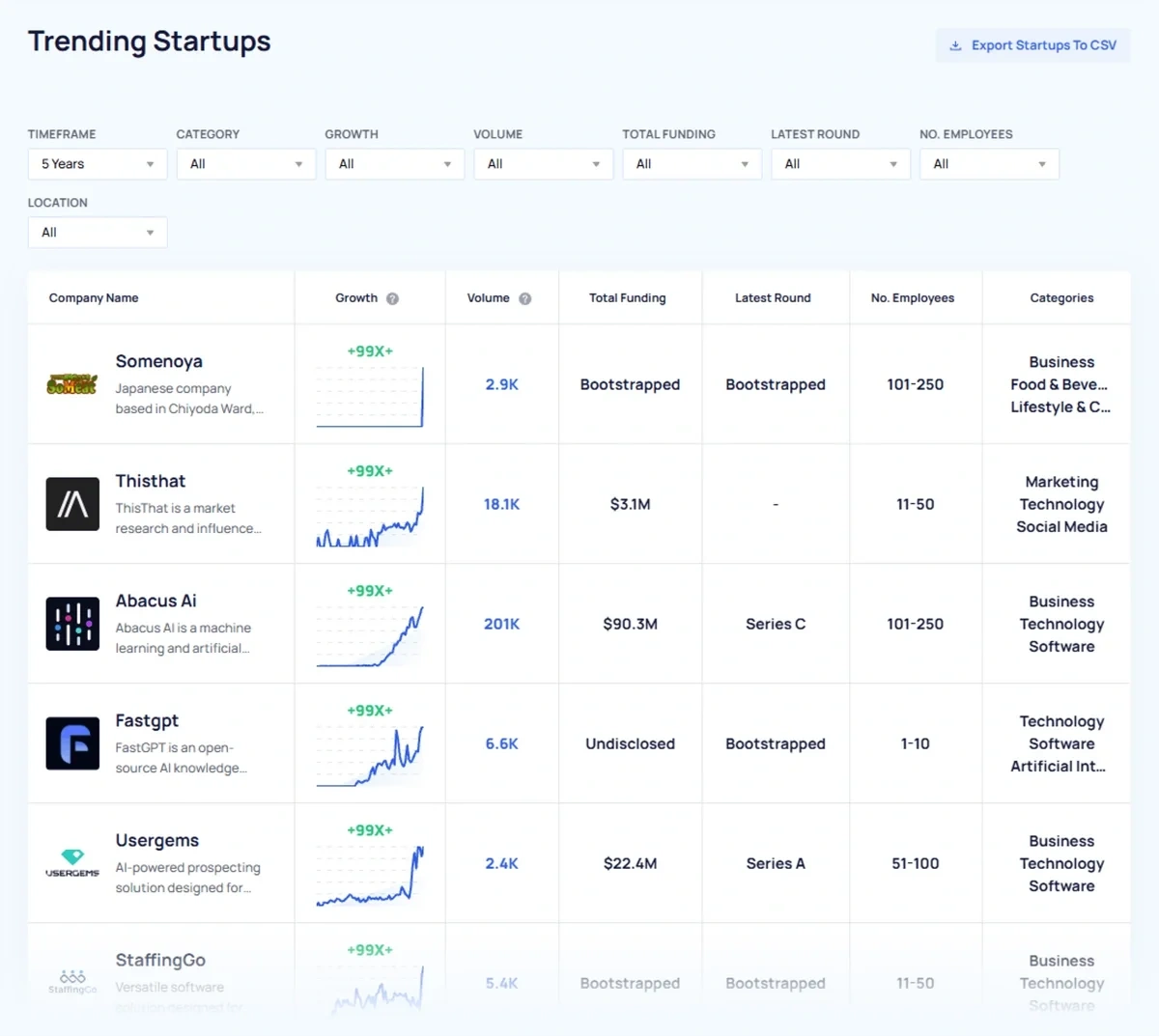Viewport: 1159px width, 1036px height.
Task: Click the Social Media category for Thisthat
Action: coord(1062,527)
